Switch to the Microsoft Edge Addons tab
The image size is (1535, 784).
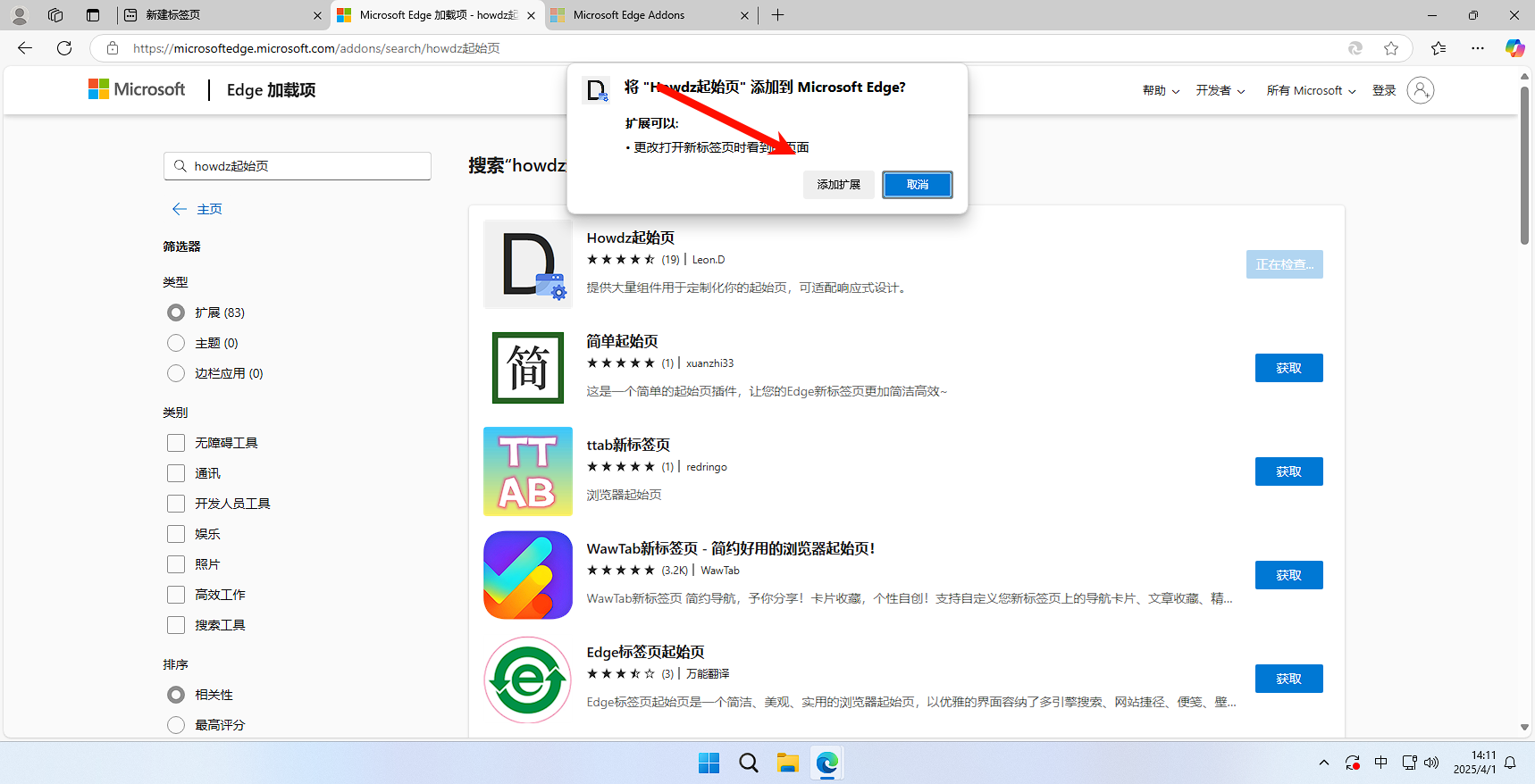pyautogui.click(x=650, y=15)
